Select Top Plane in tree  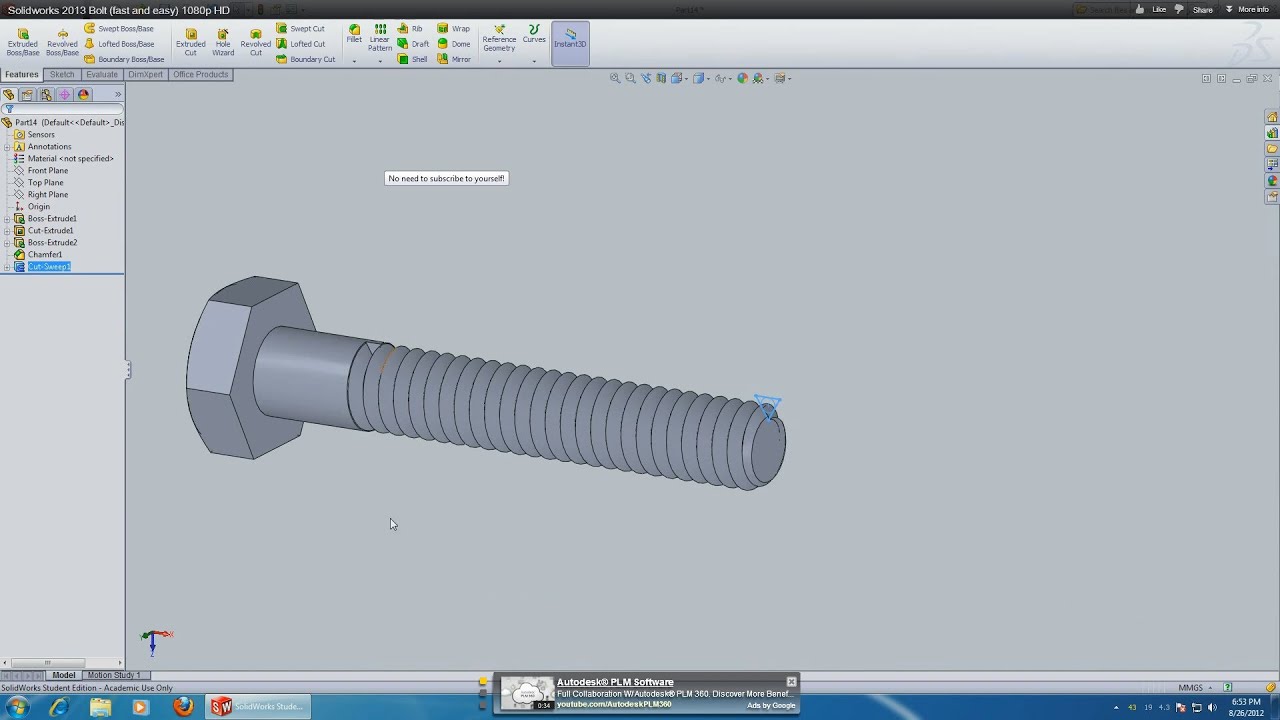pos(38,183)
